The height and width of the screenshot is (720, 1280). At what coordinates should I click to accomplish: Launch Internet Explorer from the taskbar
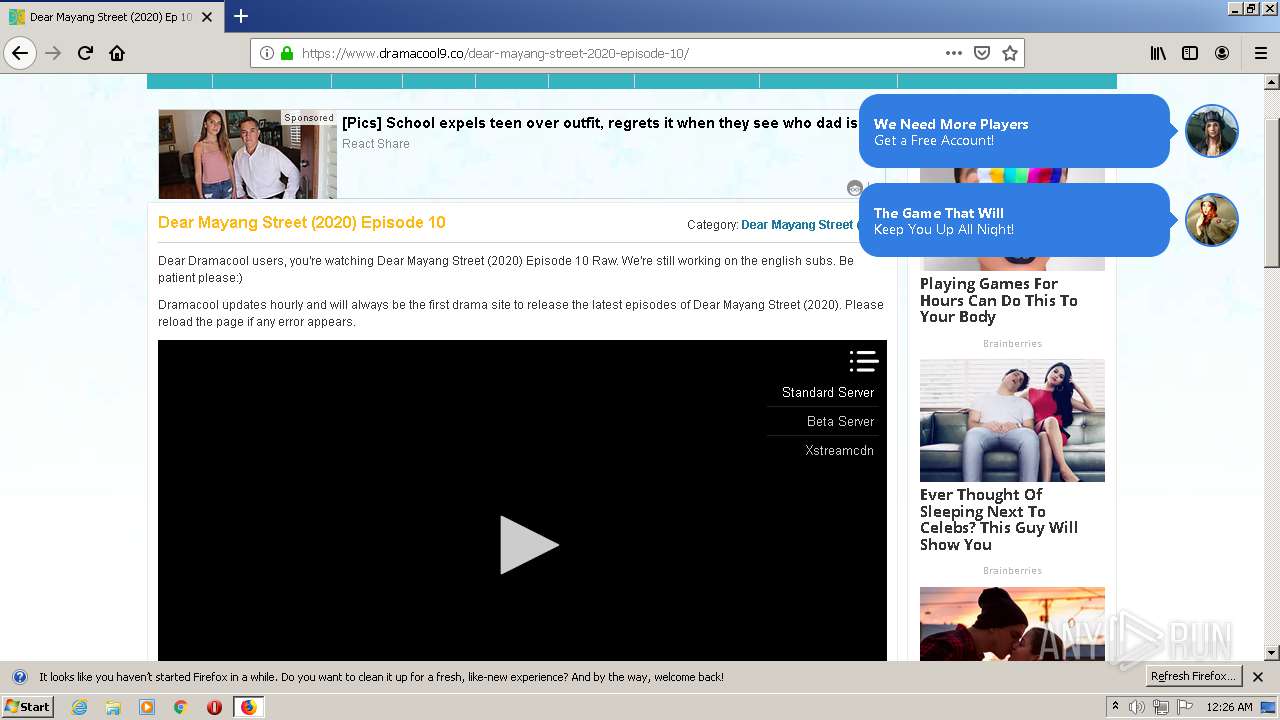point(79,707)
